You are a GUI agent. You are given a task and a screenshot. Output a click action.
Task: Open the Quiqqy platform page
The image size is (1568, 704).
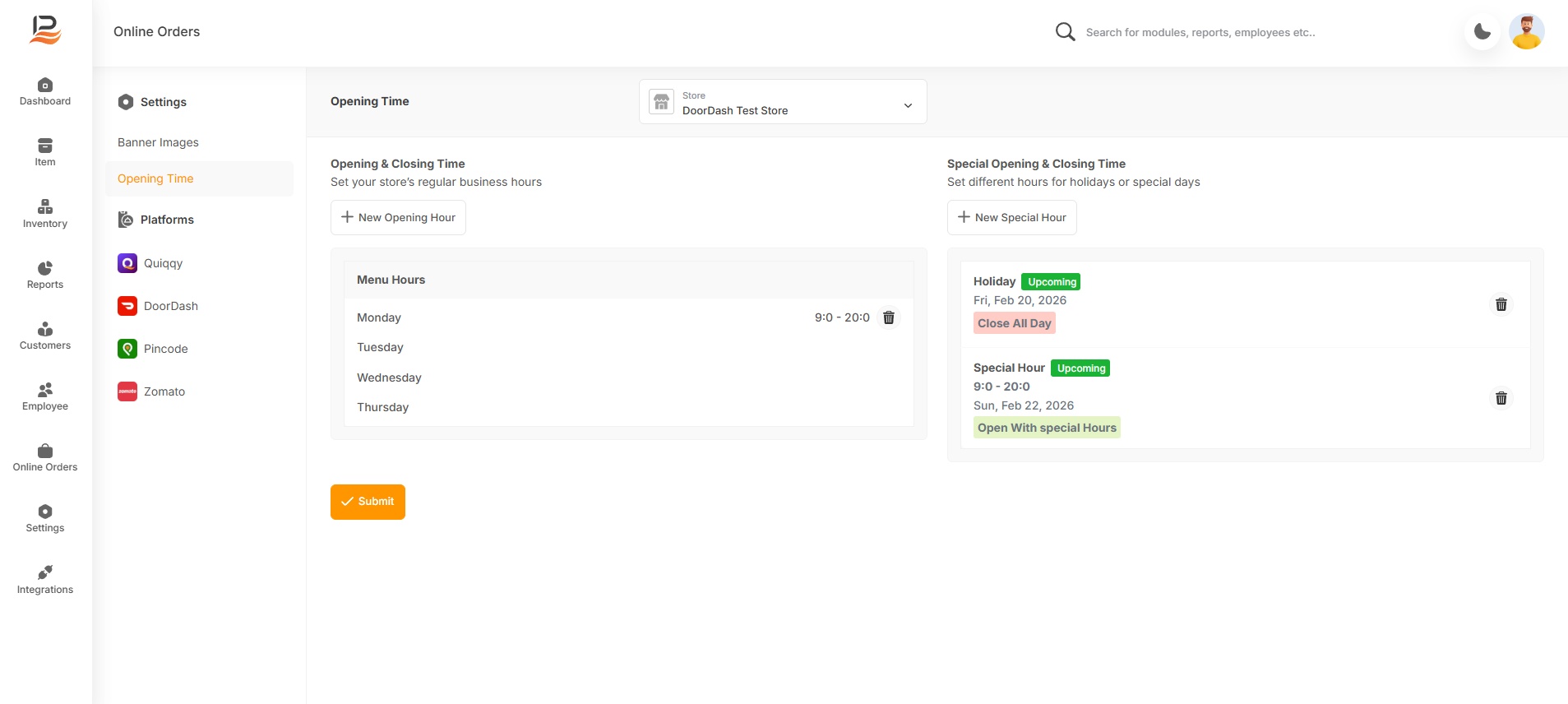tap(163, 263)
